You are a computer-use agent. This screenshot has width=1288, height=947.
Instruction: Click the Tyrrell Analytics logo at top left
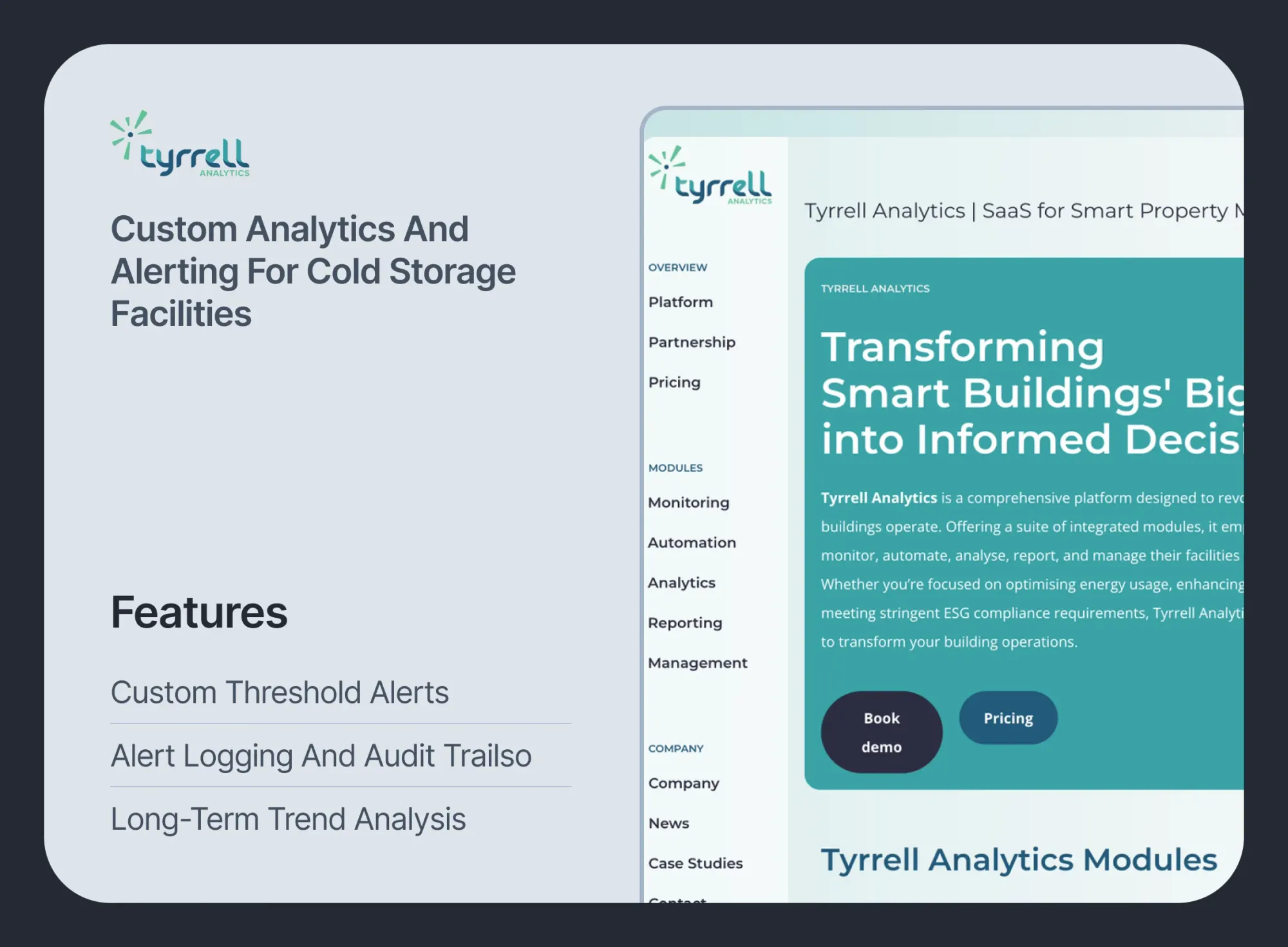point(180,144)
